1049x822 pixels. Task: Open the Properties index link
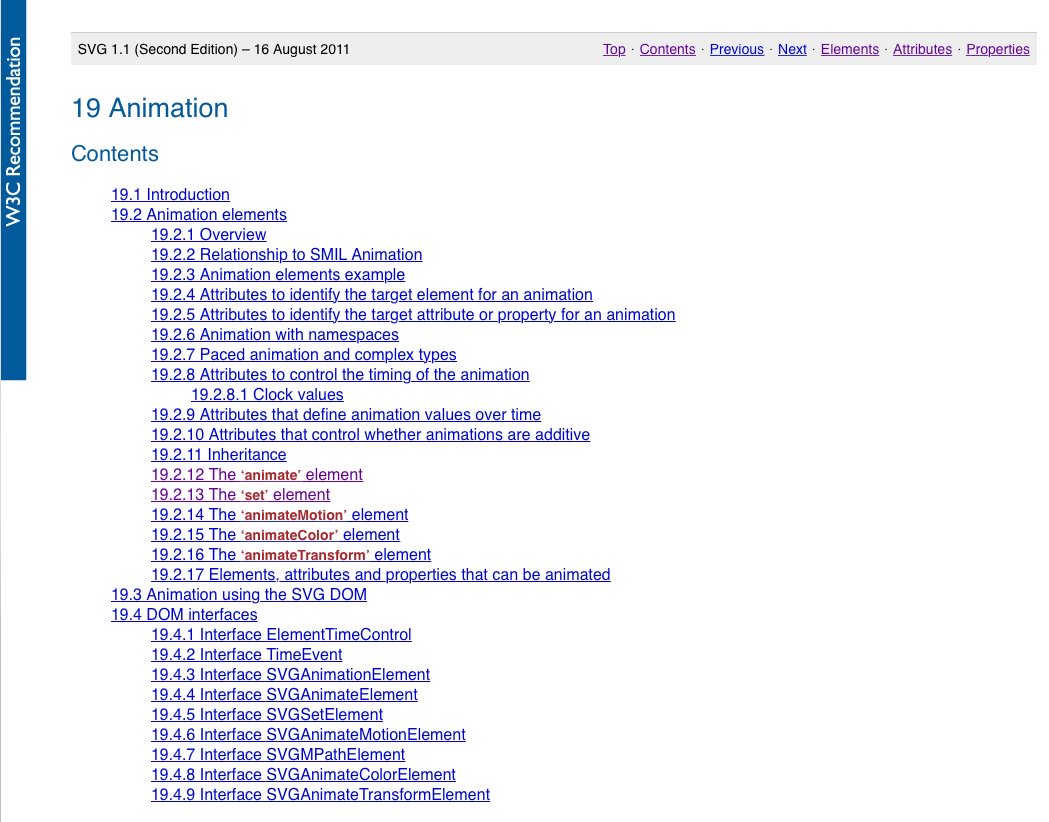(x=997, y=49)
